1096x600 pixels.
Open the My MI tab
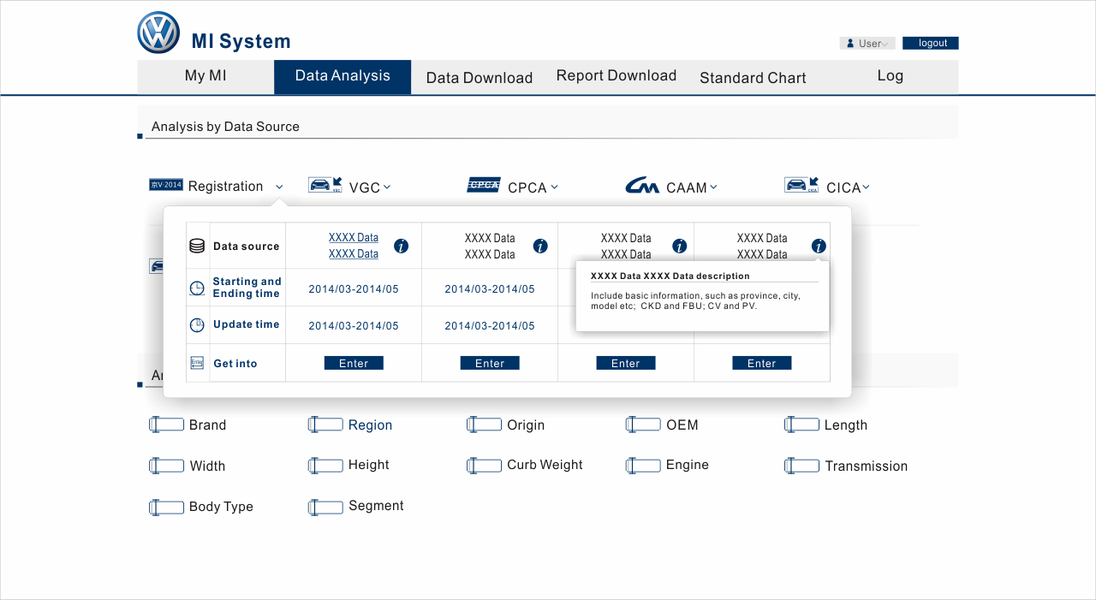206,76
